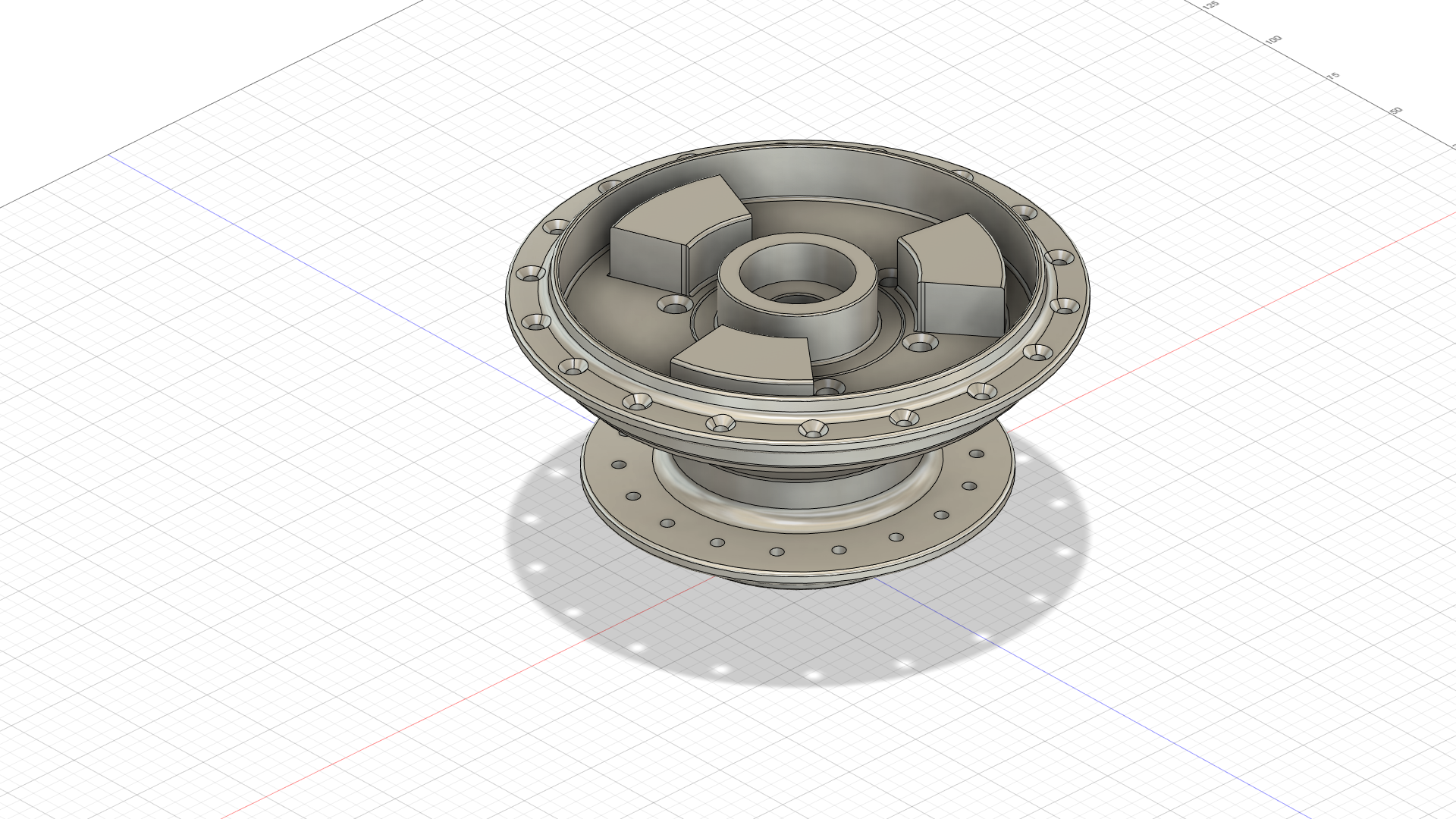
Task: Click the leftmost small hole on lower flange
Action: click(x=618, y=464)
